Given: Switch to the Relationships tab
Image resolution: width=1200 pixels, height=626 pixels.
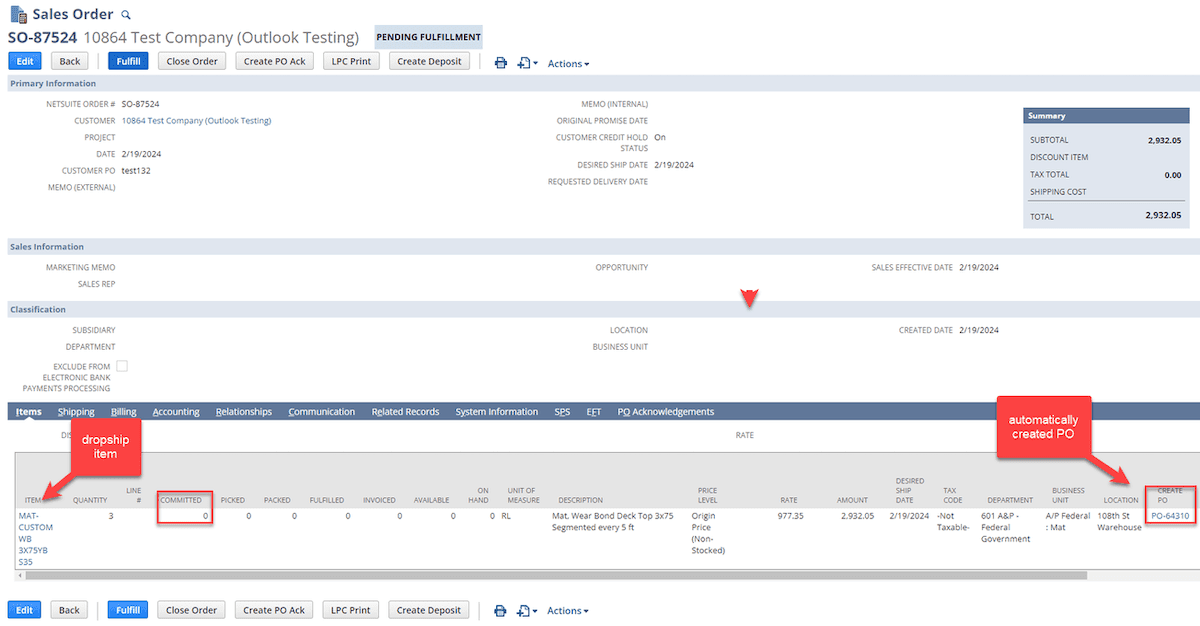Looking at the screenshot, I should click(244, 412).
